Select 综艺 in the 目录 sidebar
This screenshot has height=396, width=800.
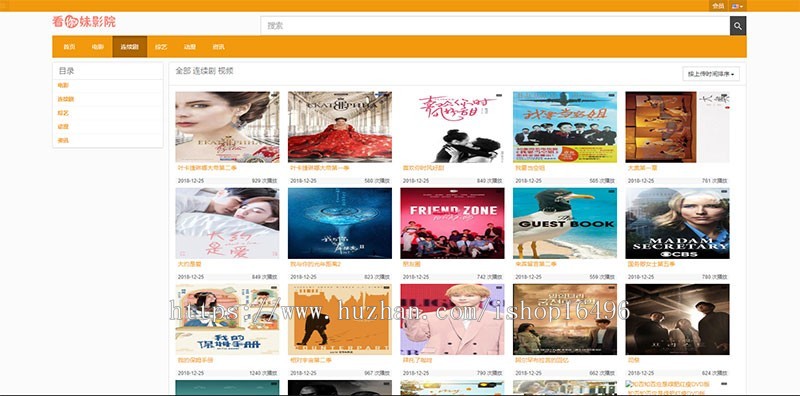pos(63,113)
